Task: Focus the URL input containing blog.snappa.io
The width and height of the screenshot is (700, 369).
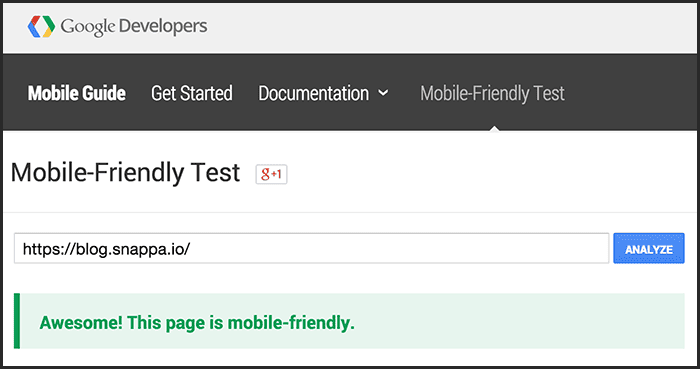Action: pyautogui.click(x=312, y=249)
